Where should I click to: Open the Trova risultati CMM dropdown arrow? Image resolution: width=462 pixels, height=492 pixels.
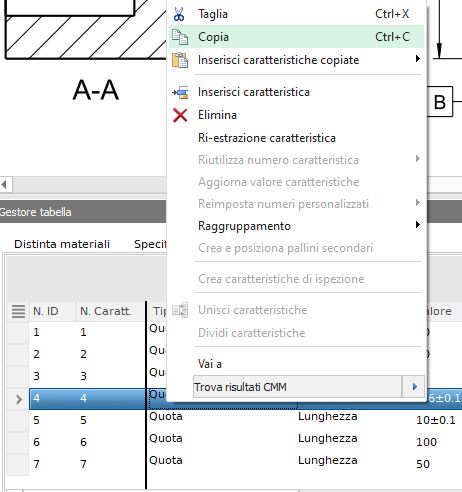[x=414, y=387]
